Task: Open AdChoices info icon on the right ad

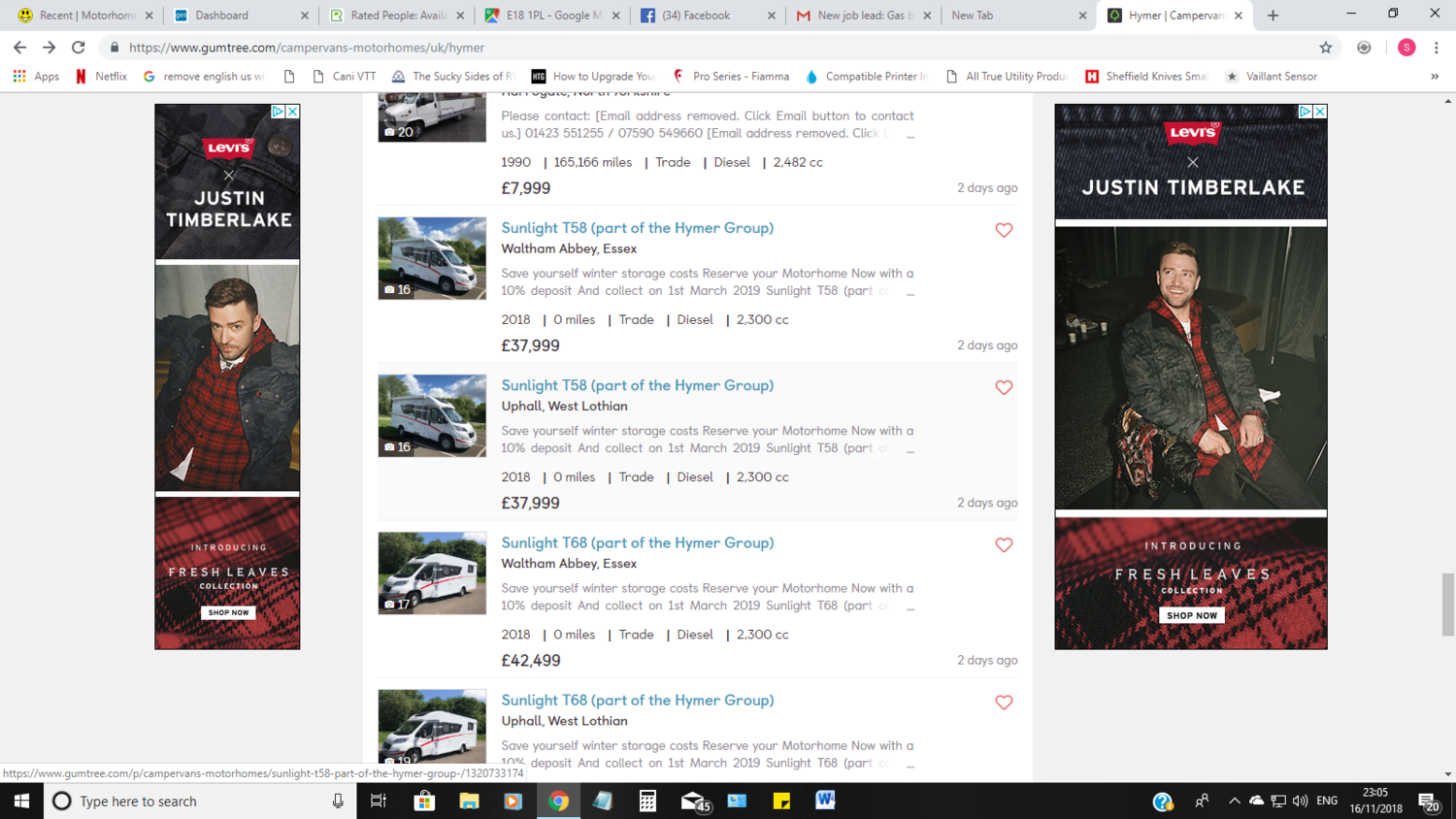Action: pos(1306,112)
